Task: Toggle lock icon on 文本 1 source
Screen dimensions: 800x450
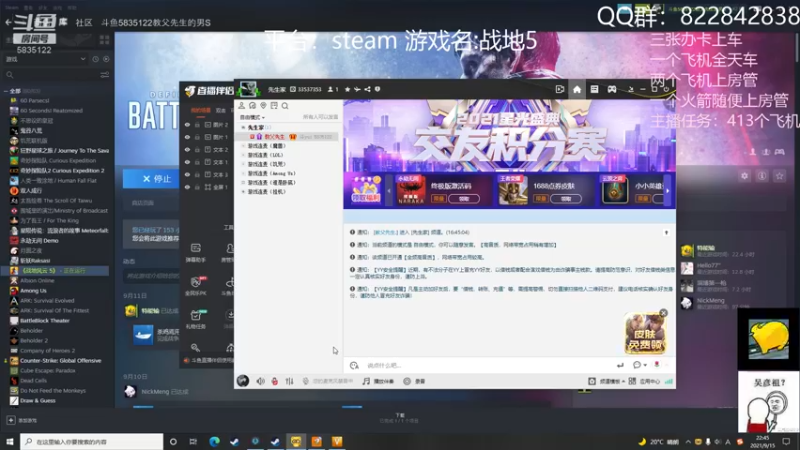Action: (197, 162)
